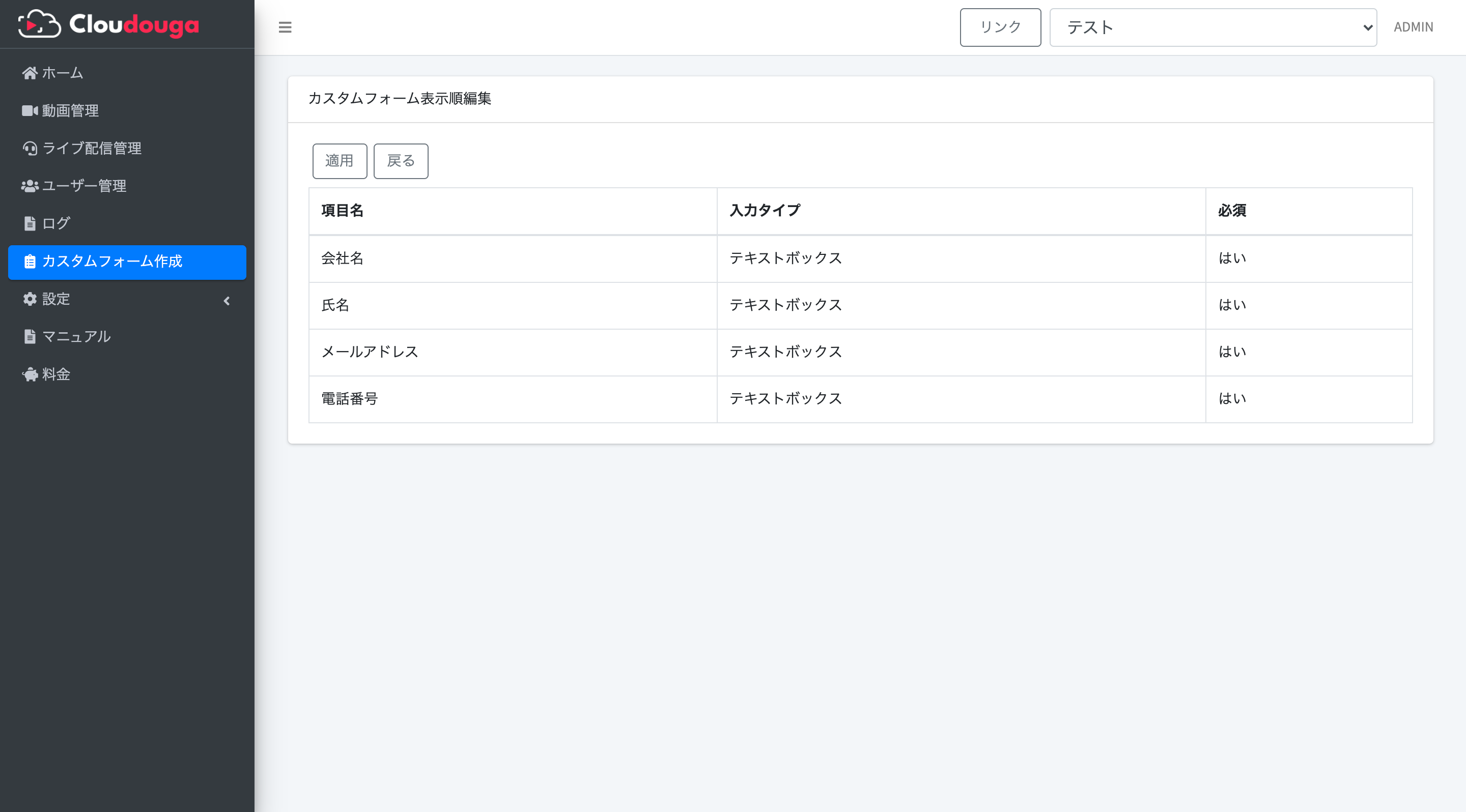Open the ホーム menu item

pyautogui.click(x=127, y=73)
